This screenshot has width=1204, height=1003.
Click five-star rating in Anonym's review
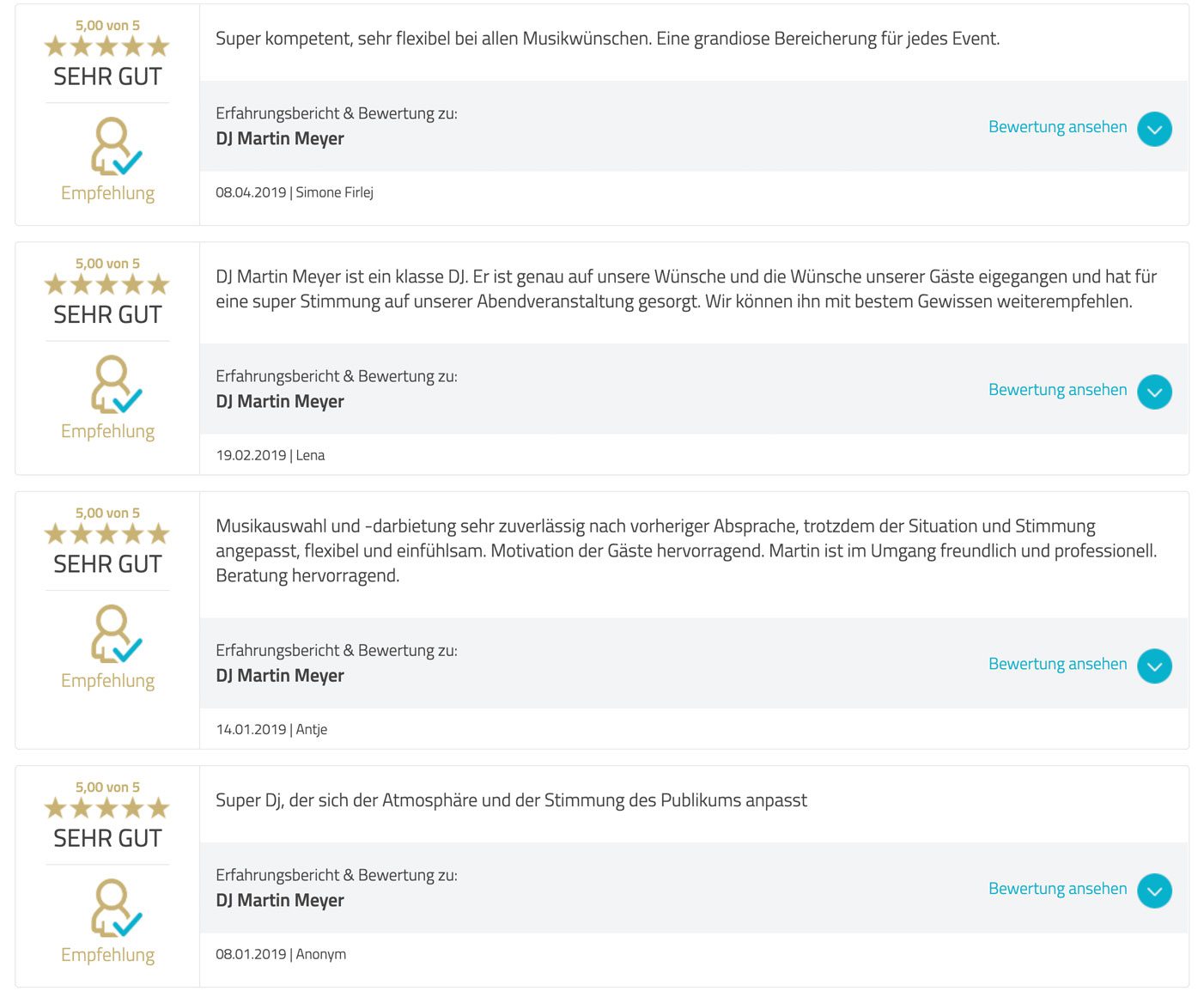(107, 808)
